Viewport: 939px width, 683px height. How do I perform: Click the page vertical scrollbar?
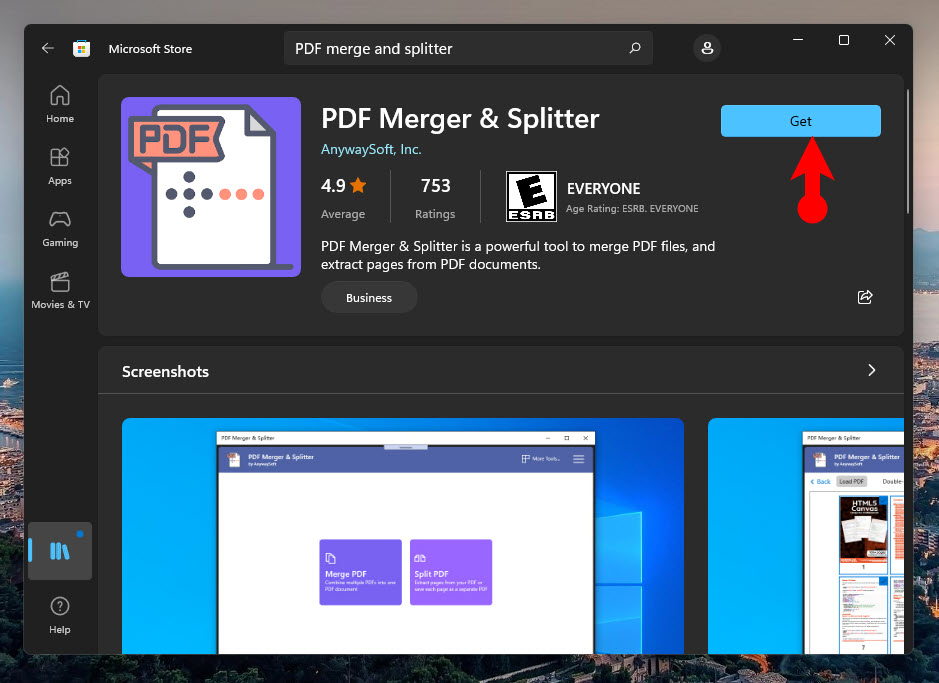coord(908,151)
